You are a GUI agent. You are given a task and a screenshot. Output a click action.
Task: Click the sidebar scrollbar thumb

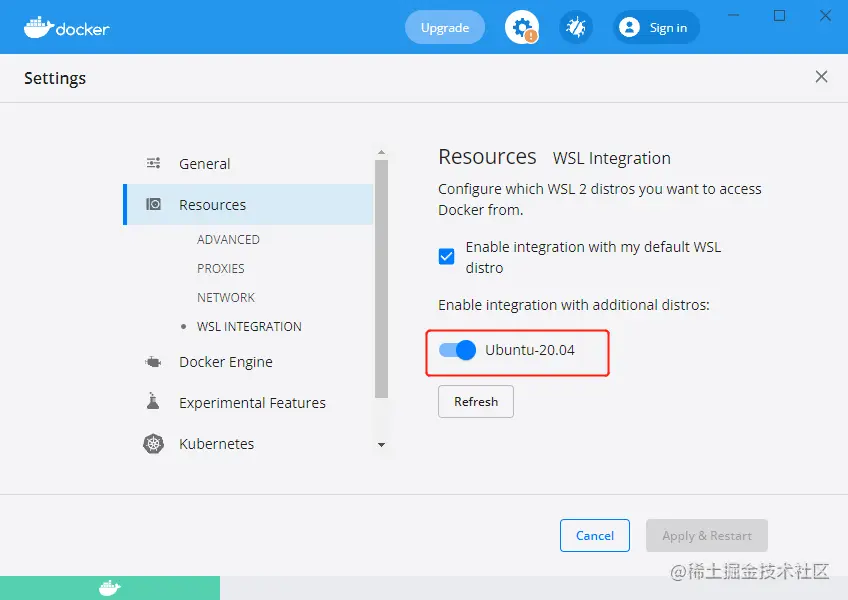[381, 279]
